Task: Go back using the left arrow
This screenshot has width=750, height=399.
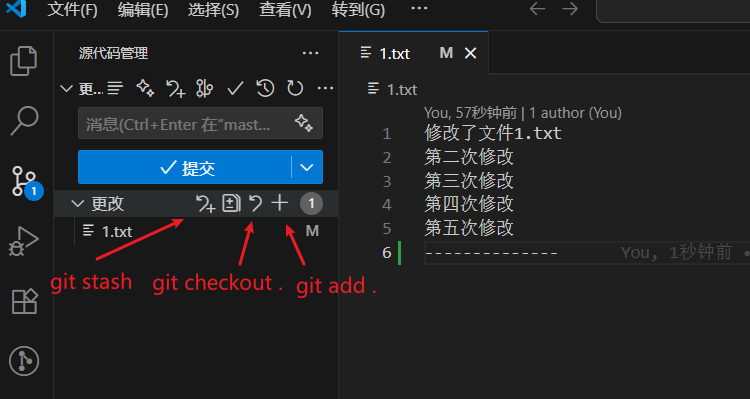Action: [x=537, y=9]
